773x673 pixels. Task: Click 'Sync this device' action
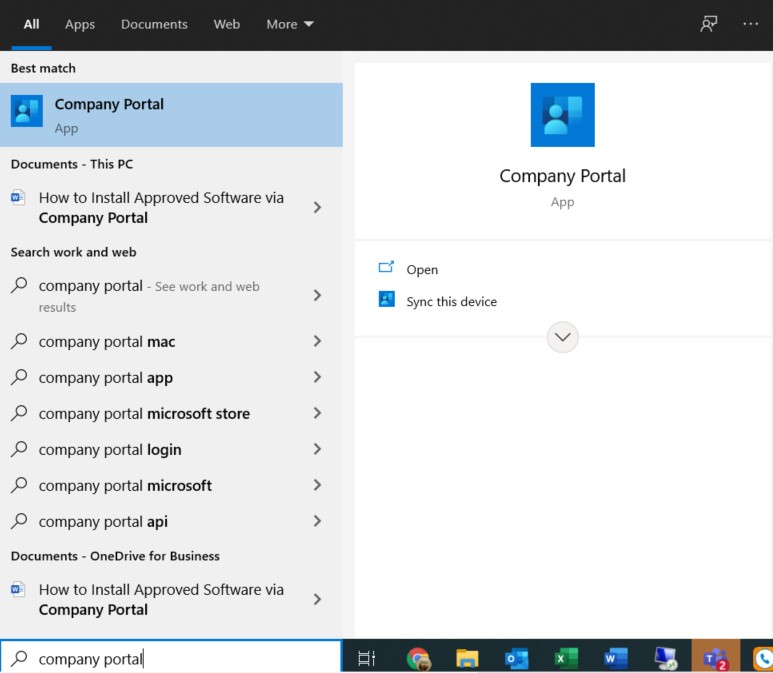(x=451, y=302)
